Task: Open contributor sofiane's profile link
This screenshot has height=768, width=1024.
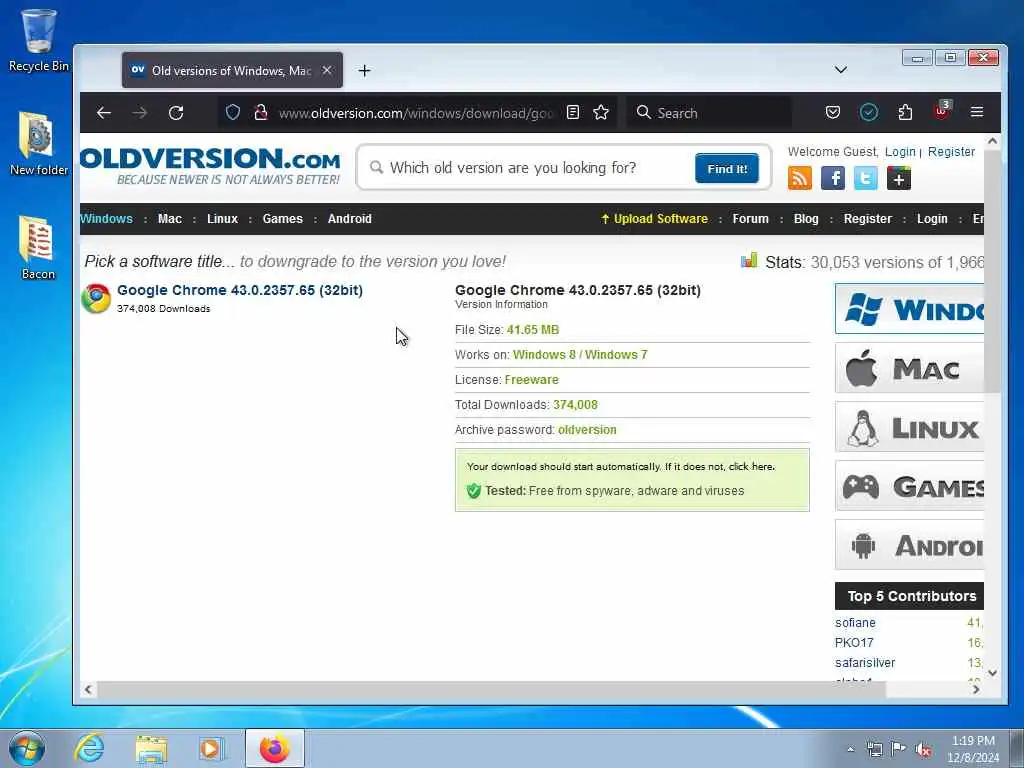Action: pos(855,623)
